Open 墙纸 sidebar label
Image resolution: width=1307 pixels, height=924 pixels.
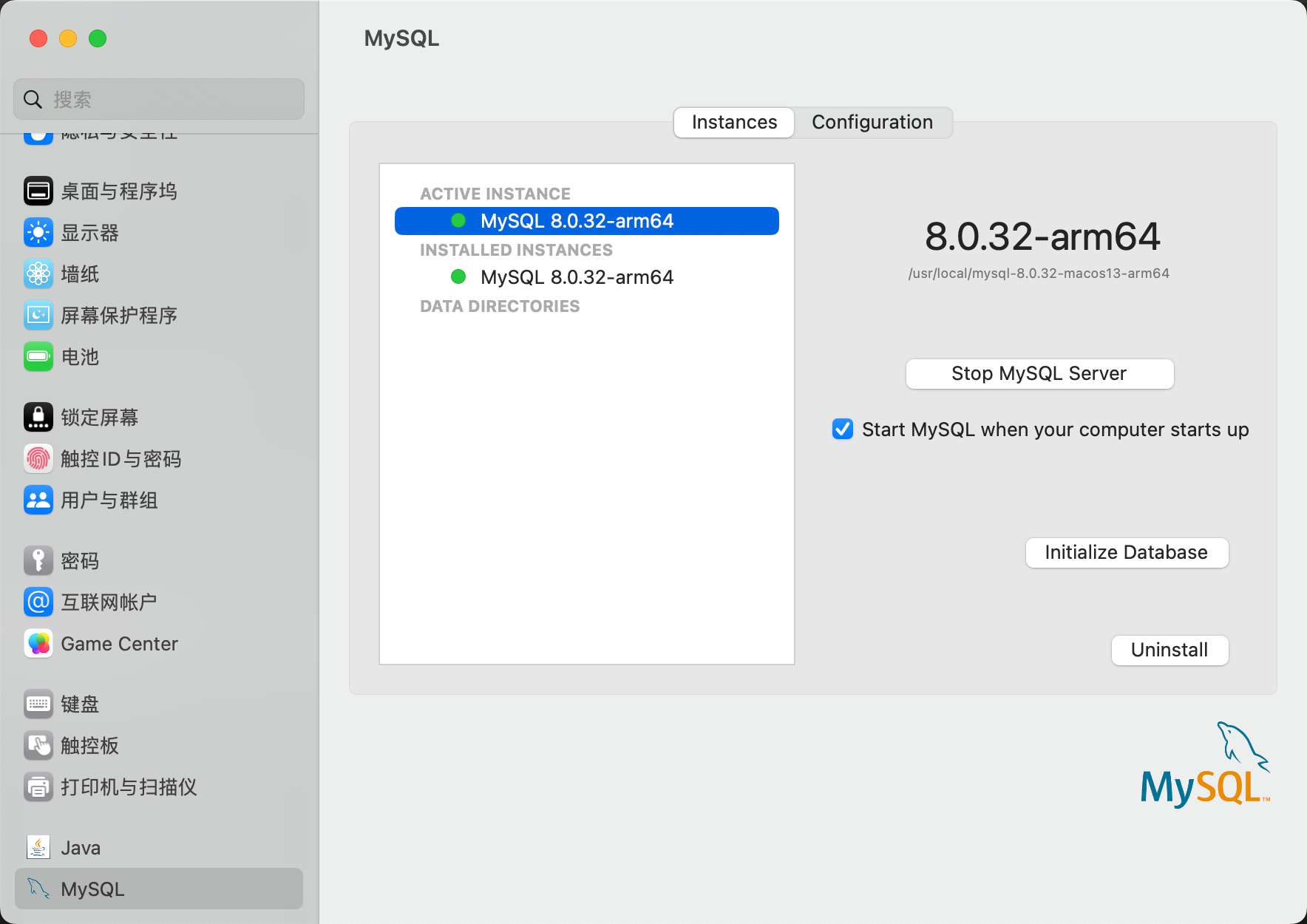coord(80,274)
